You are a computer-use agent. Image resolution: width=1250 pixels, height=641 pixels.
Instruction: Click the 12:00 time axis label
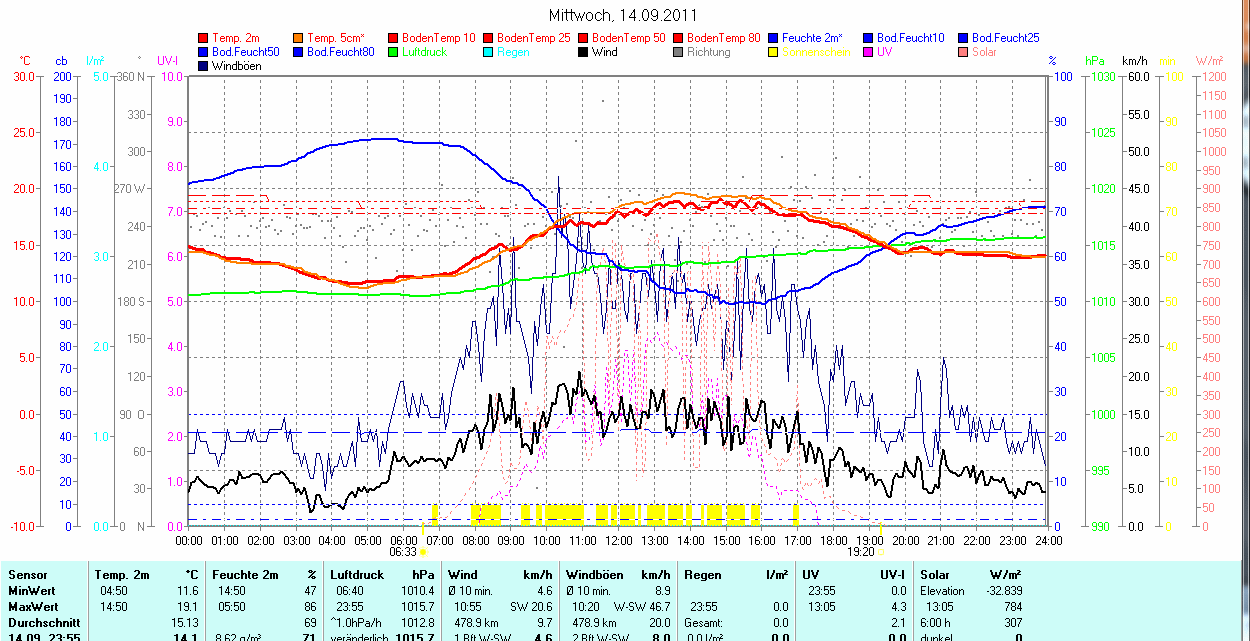click(618, 540)
